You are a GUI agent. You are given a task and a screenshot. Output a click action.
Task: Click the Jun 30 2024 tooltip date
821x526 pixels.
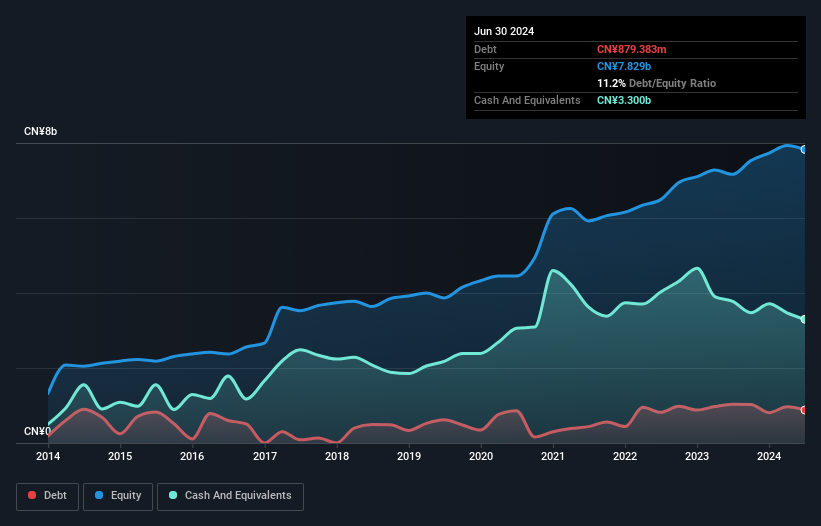[x=504, y=31]
